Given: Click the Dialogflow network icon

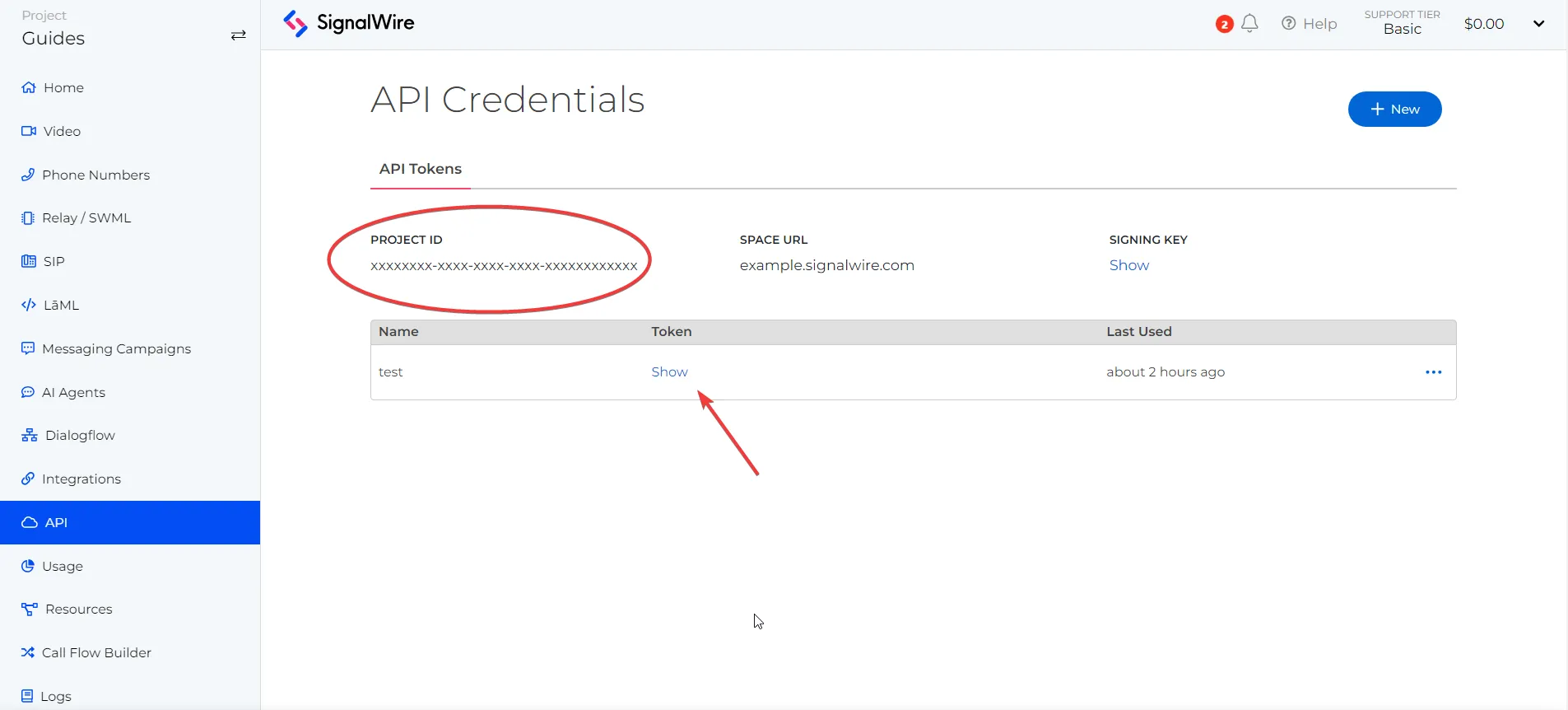Looking at the screenshot, I should coord(30,435).
